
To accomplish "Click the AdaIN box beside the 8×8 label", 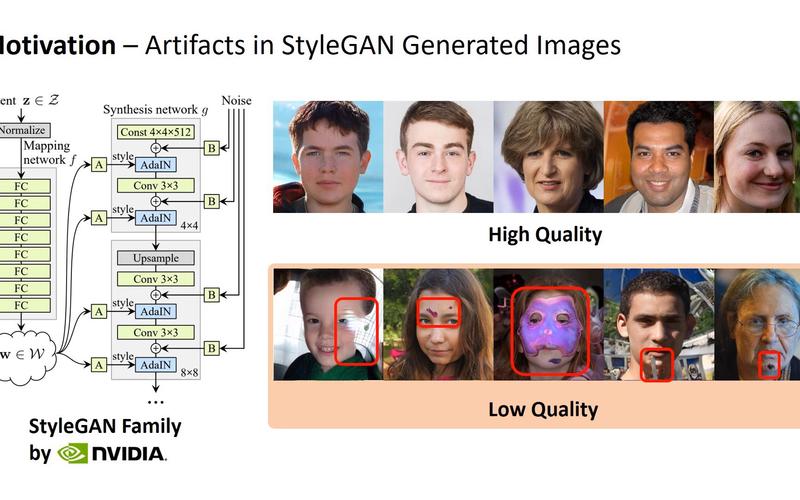I will [x=156, y=365].
